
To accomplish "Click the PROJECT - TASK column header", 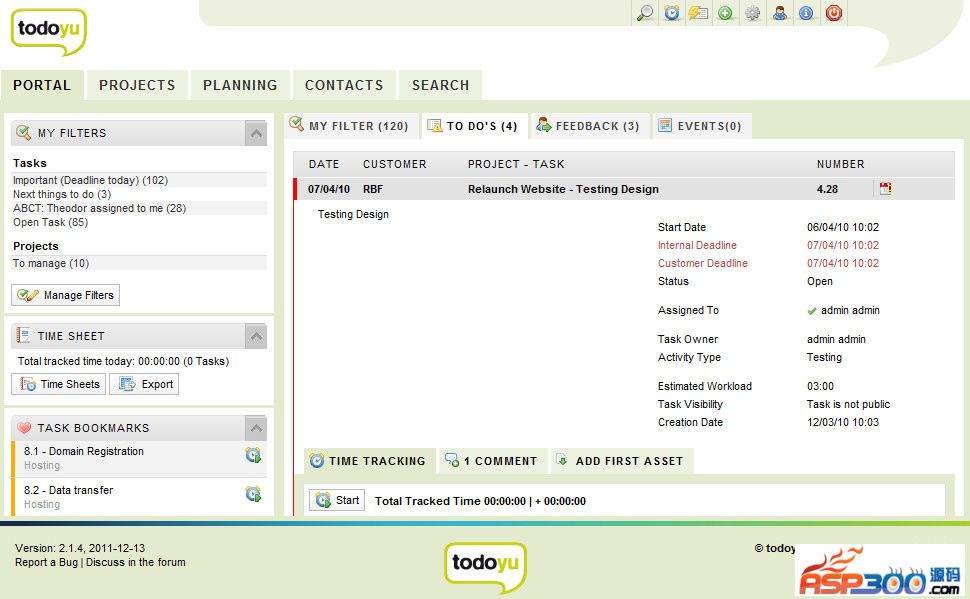I will (x=516, y=165).
